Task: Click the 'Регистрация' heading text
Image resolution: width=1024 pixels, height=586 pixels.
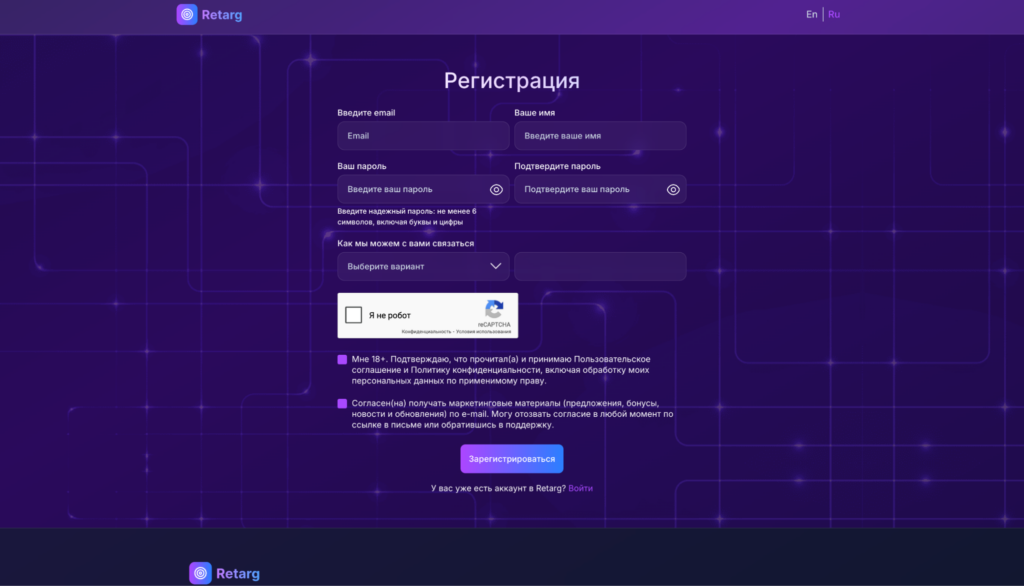Action: pyautogui.click(x=512, y=80)
